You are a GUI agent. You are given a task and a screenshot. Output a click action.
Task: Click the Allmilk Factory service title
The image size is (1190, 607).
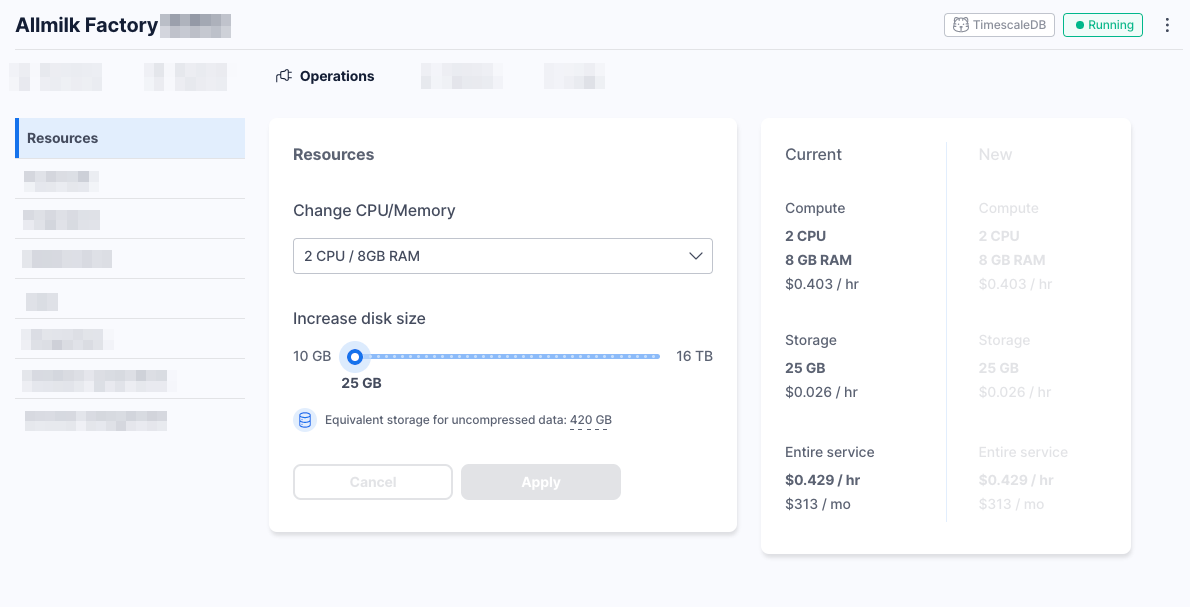point(87,25)
